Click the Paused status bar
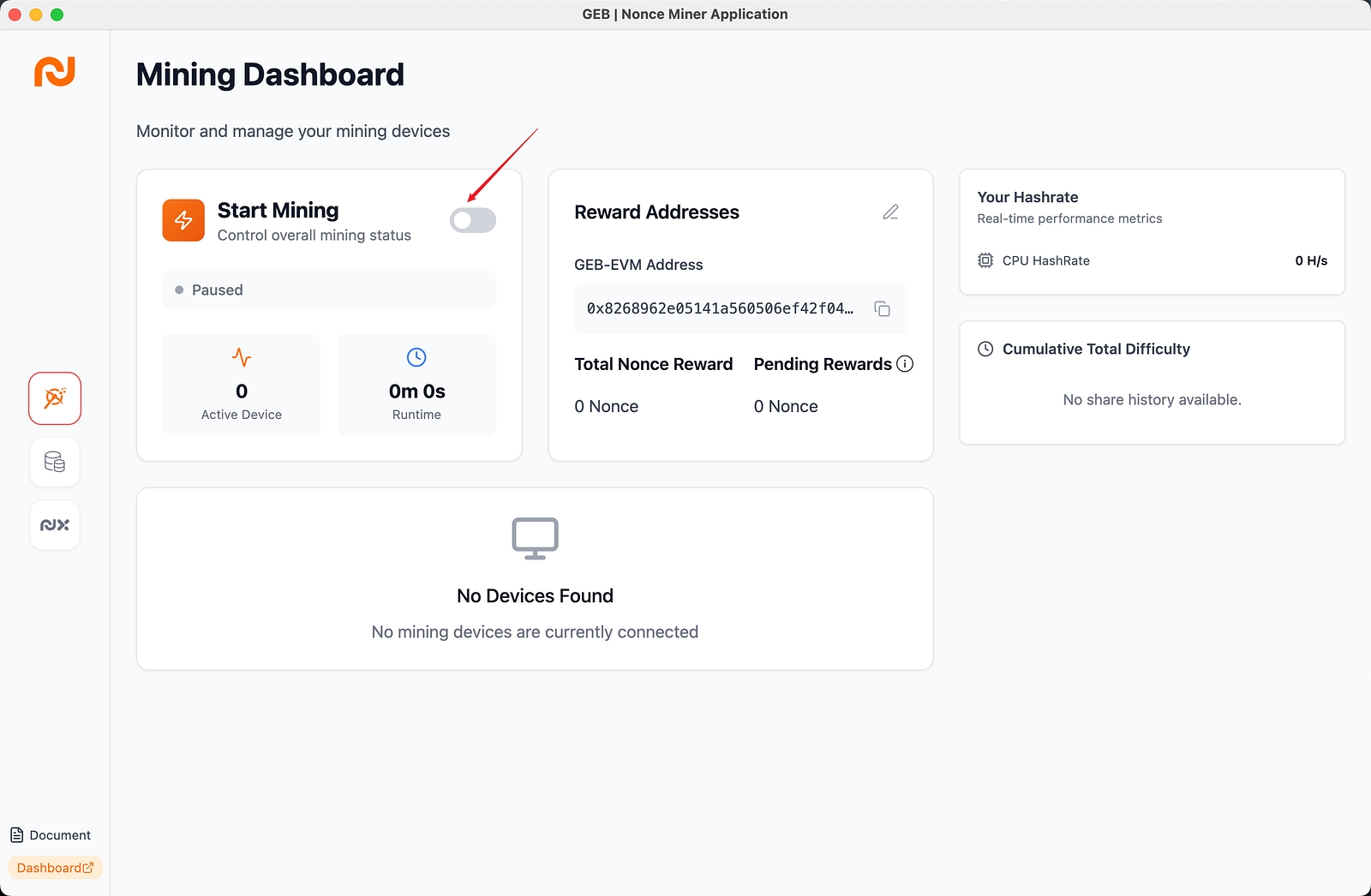Image resolution: width=1371 pixels, height=896 pixels. point(329,290)
